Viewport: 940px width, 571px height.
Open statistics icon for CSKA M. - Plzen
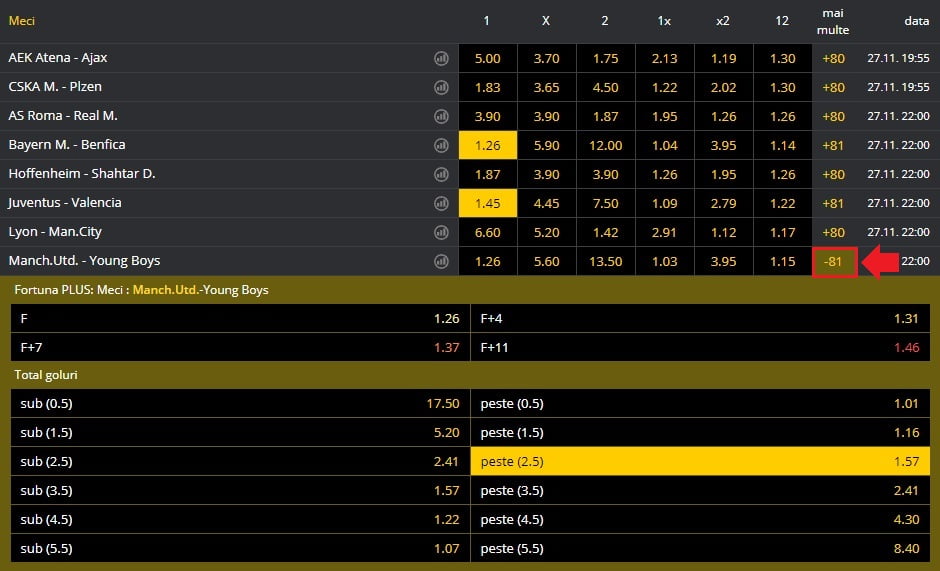(x=441, y=87)
